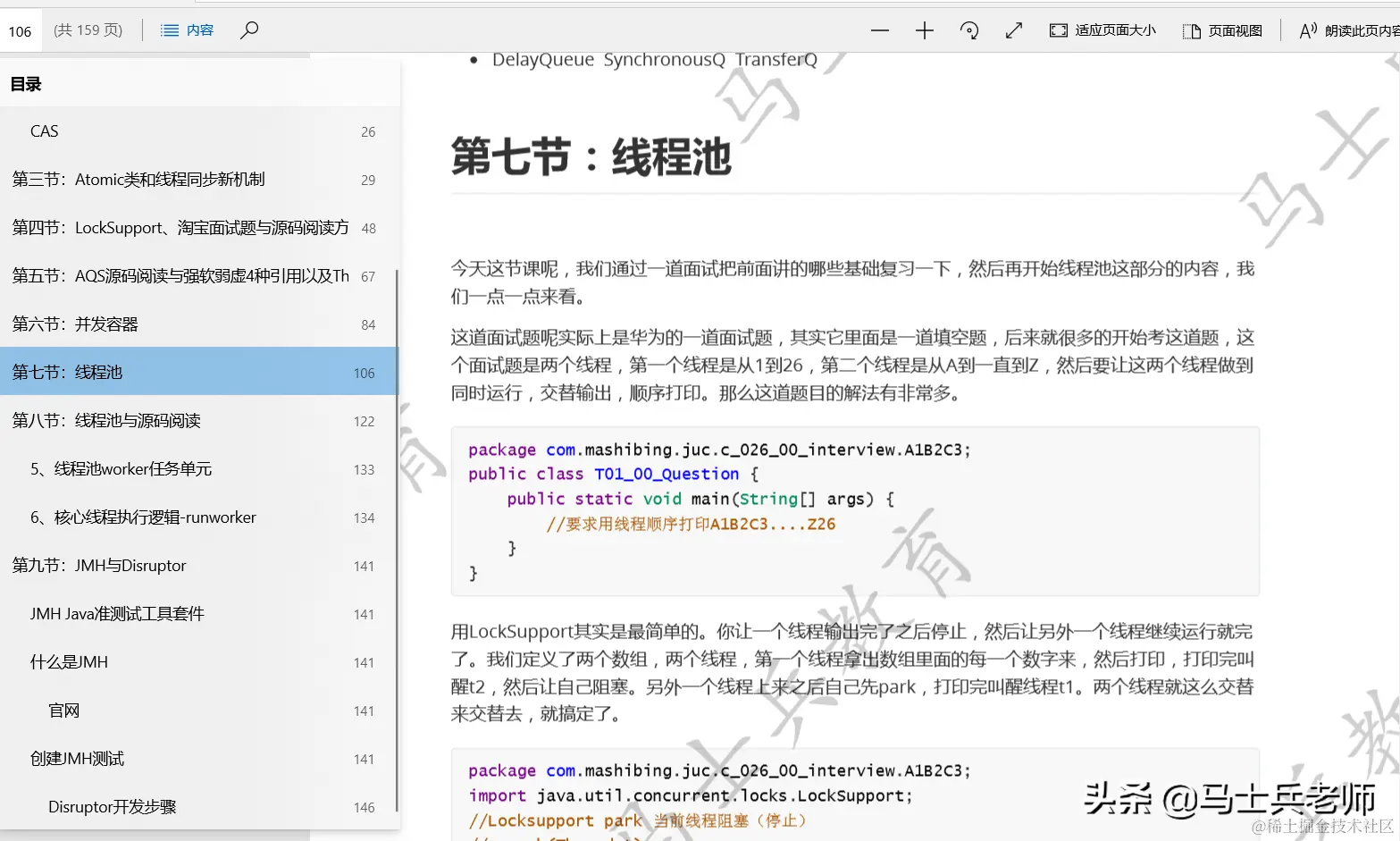Viewport: 1400px width, 841px height.
Task: Click page number 146 beside Disruptor开发步骤
Action: (364, 808)
